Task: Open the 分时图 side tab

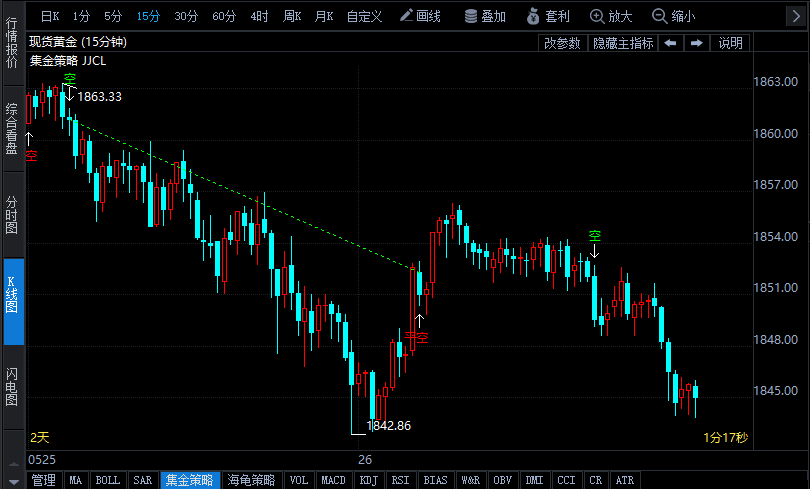Action: (x=12, y=215)
